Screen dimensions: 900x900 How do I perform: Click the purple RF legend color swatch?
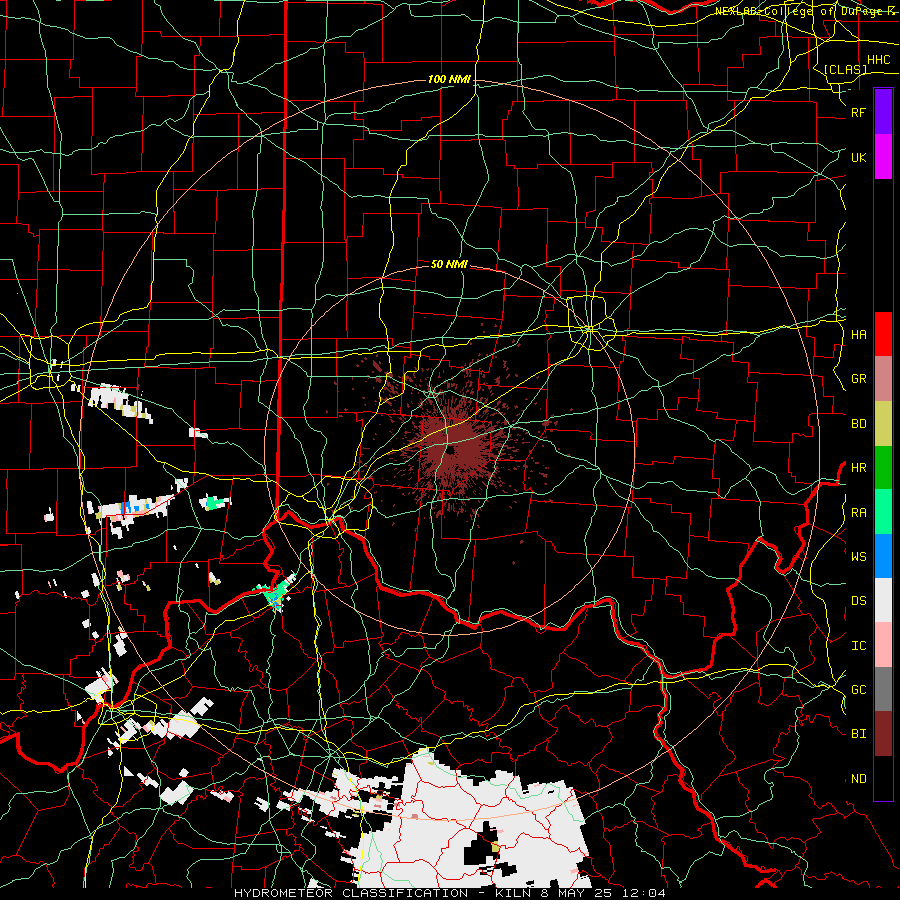[883, 111]
